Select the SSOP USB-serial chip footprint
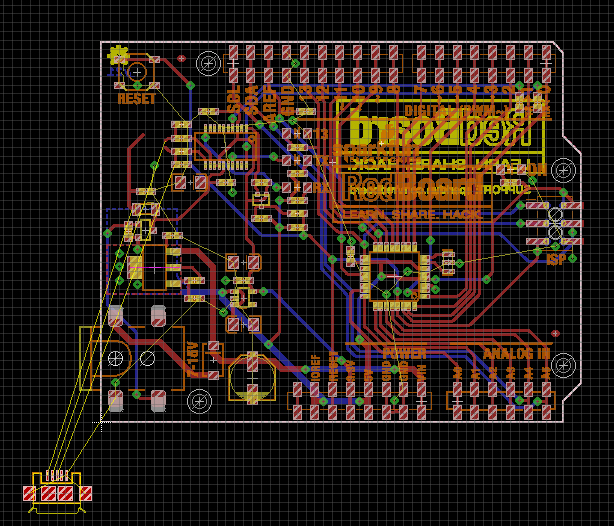The height and width of the screenshot is (526, 614). click(x=226, y=147)
